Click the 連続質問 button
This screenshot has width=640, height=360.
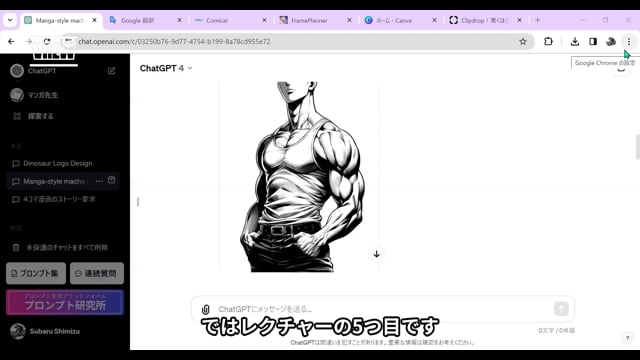coord(97,273)
